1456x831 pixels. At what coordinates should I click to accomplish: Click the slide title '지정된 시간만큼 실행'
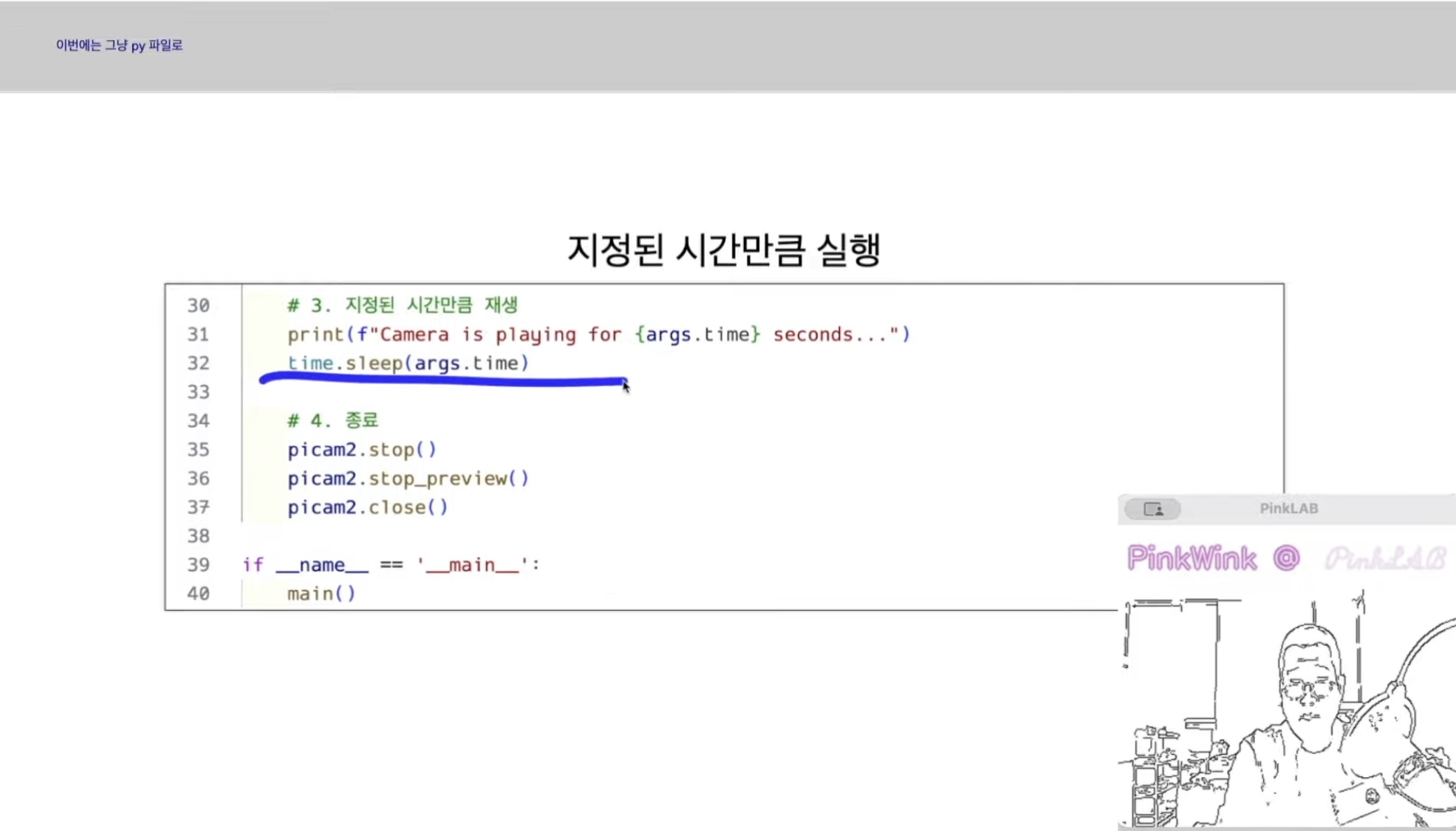[723, 249]
